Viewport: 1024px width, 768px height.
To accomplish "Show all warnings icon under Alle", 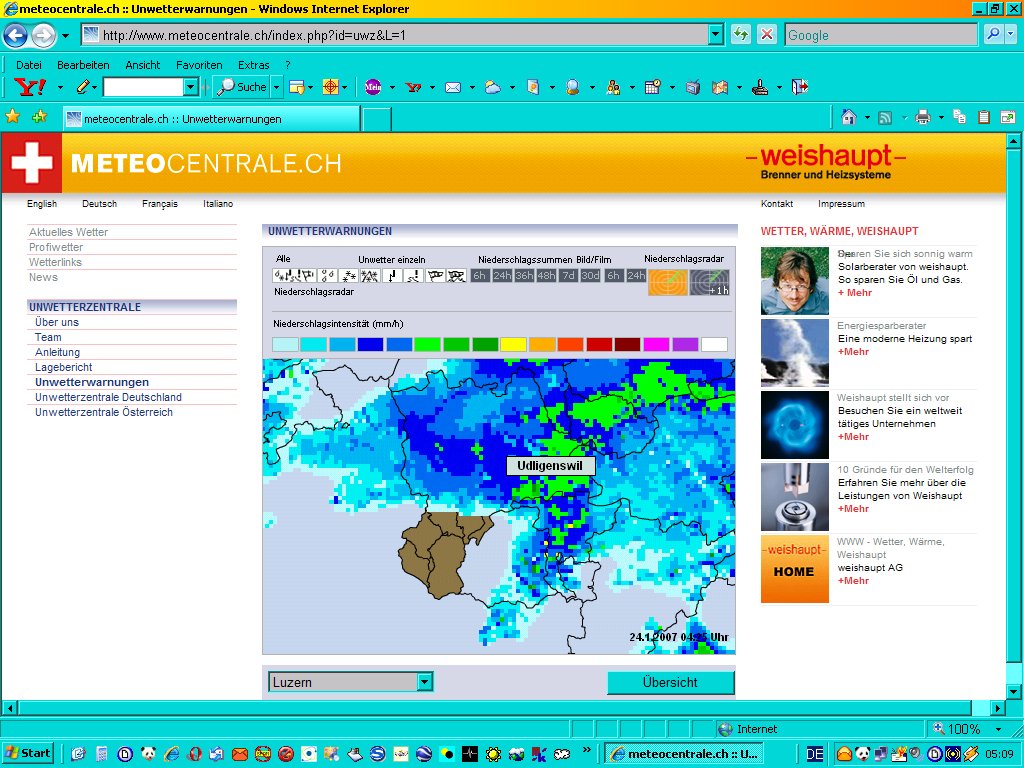I will (x=294, y=276).
